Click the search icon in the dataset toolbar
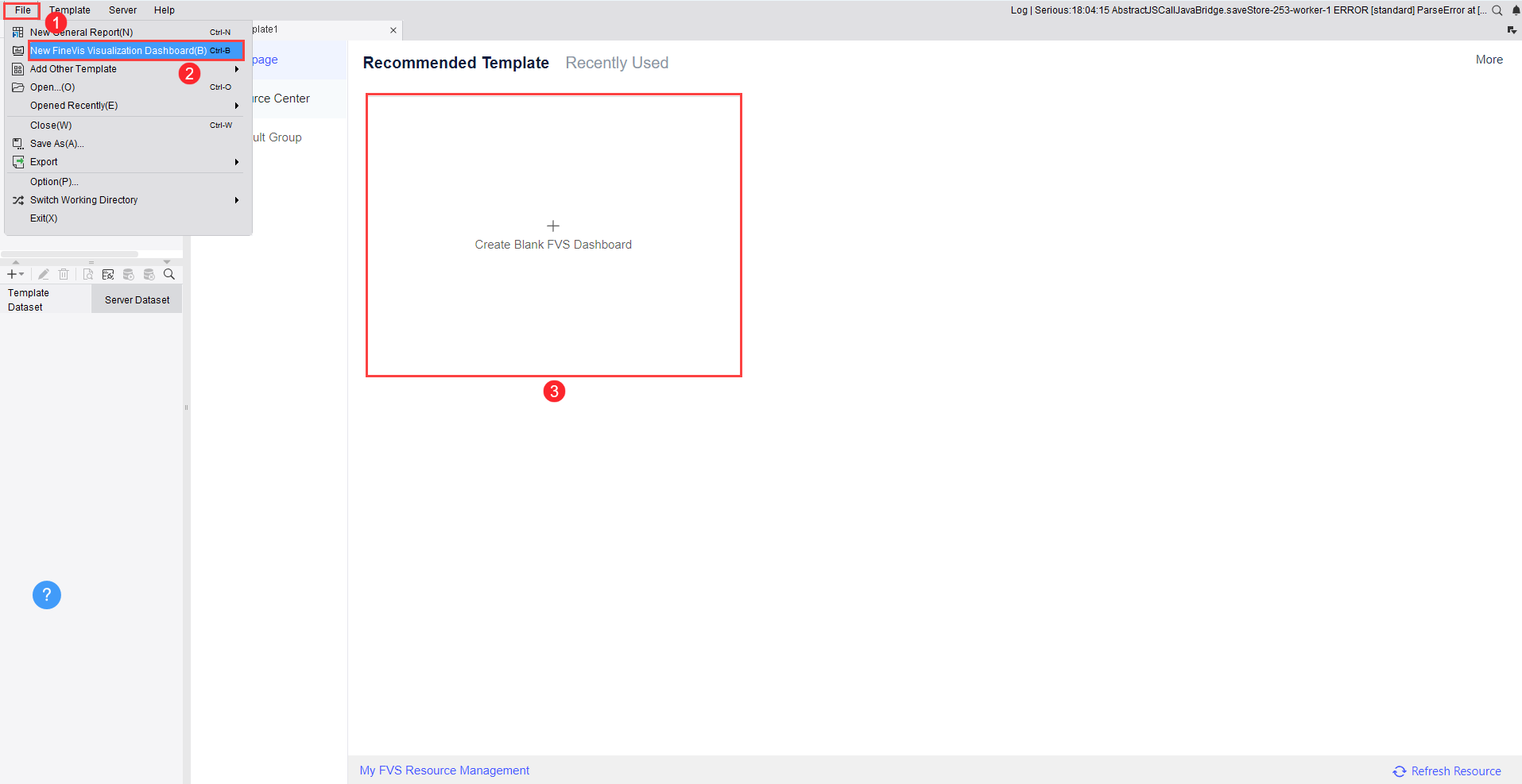 click(x=169, y=274)
